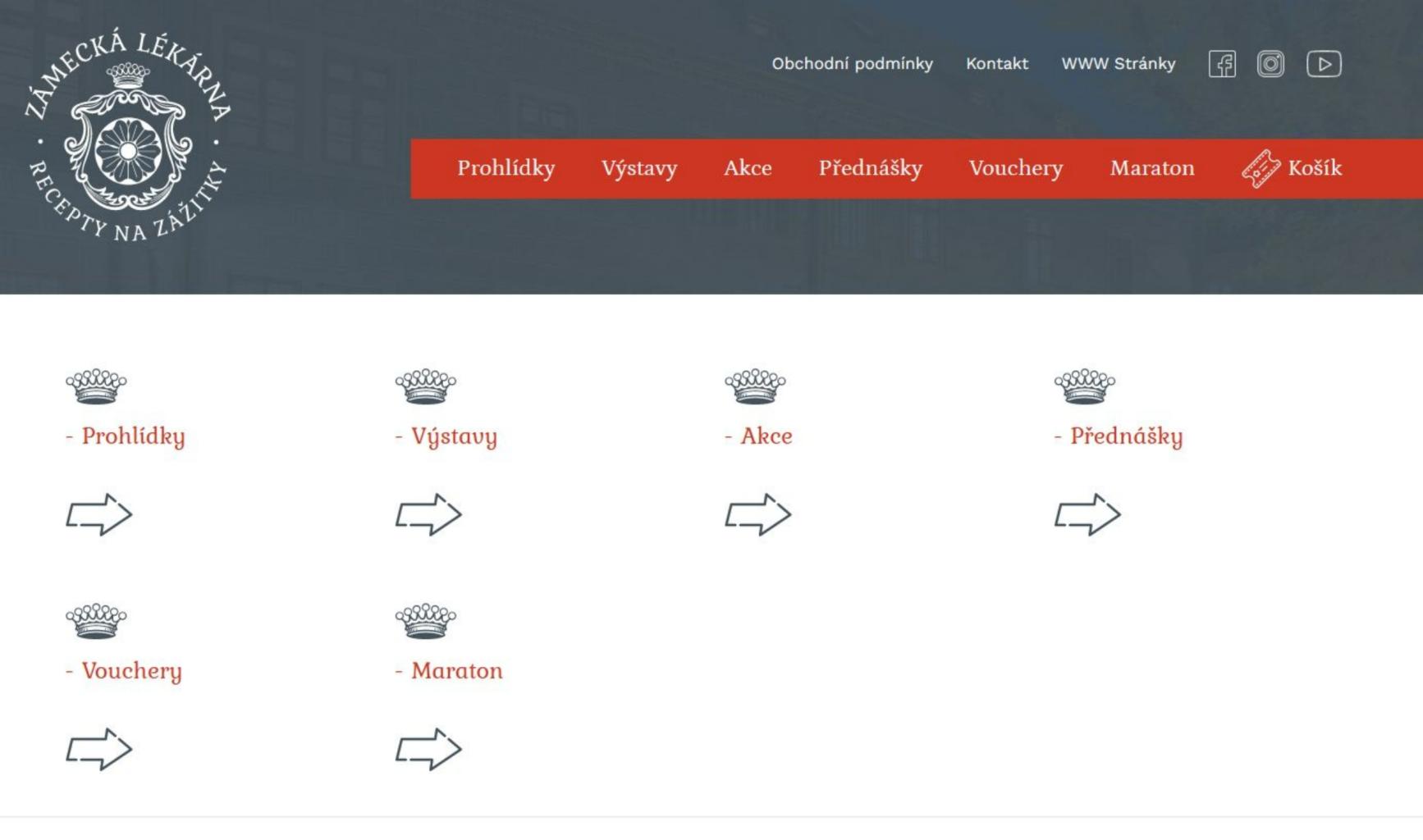Click the arrow under Přednášky
This screenshot has height=840, width=1423.
click(1087, 514)
